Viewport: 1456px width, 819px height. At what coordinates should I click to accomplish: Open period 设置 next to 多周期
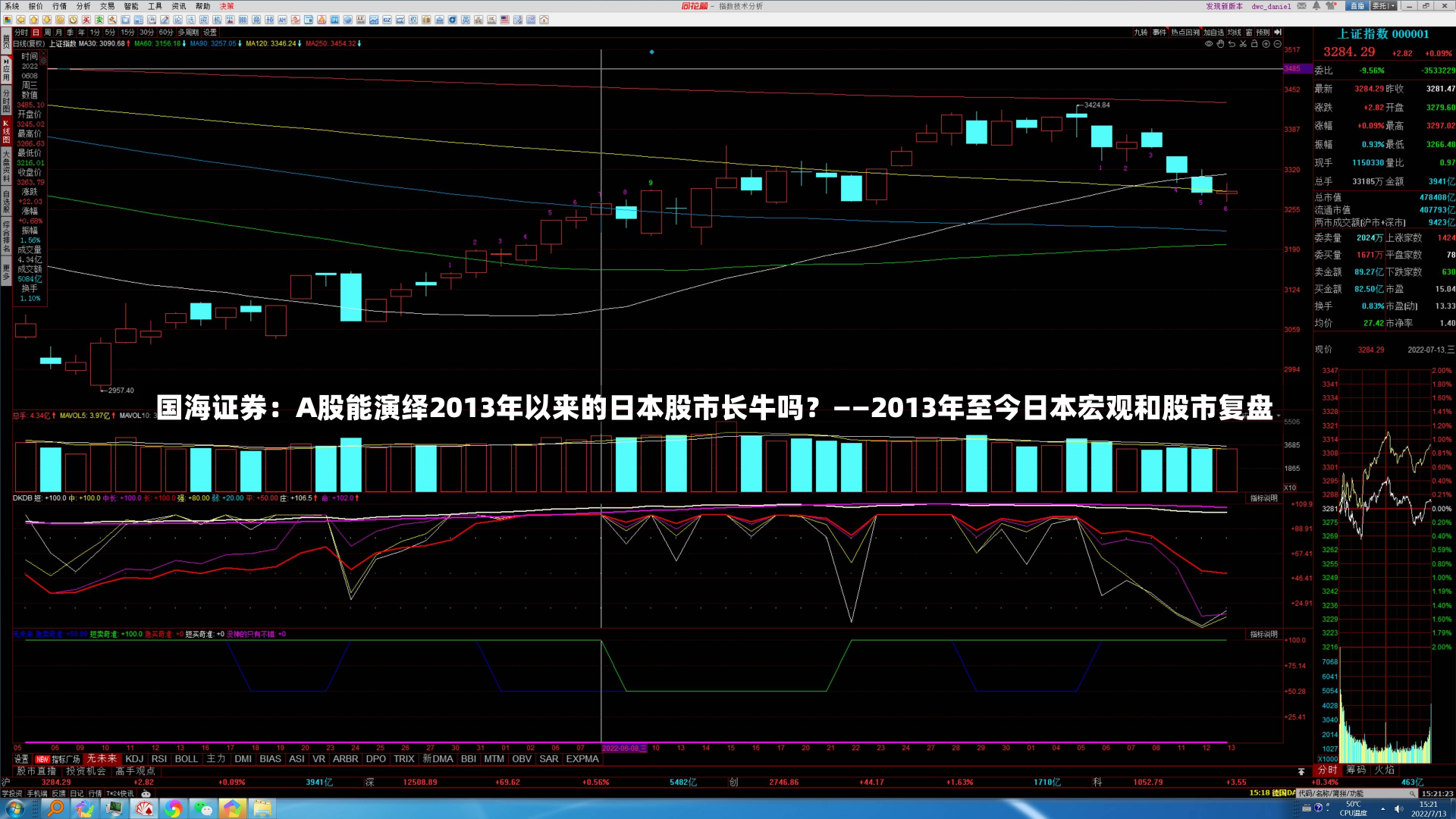pyautogui.click(x=210, y=32)
